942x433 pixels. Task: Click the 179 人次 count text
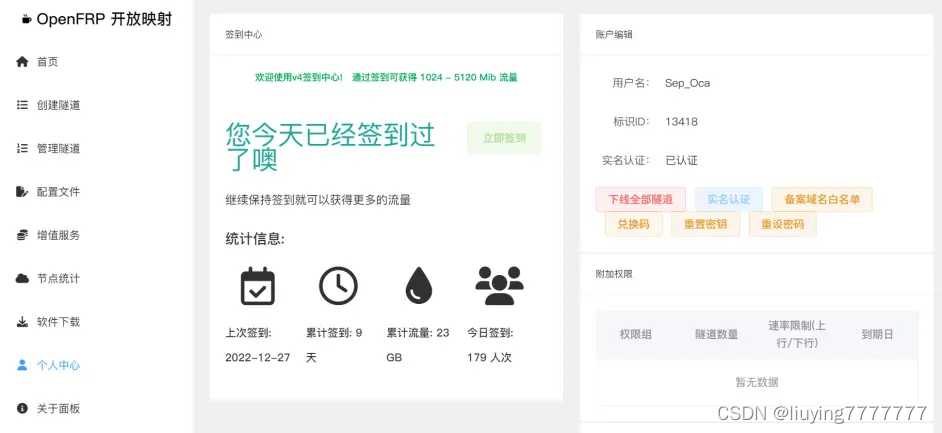coord(489,357)
